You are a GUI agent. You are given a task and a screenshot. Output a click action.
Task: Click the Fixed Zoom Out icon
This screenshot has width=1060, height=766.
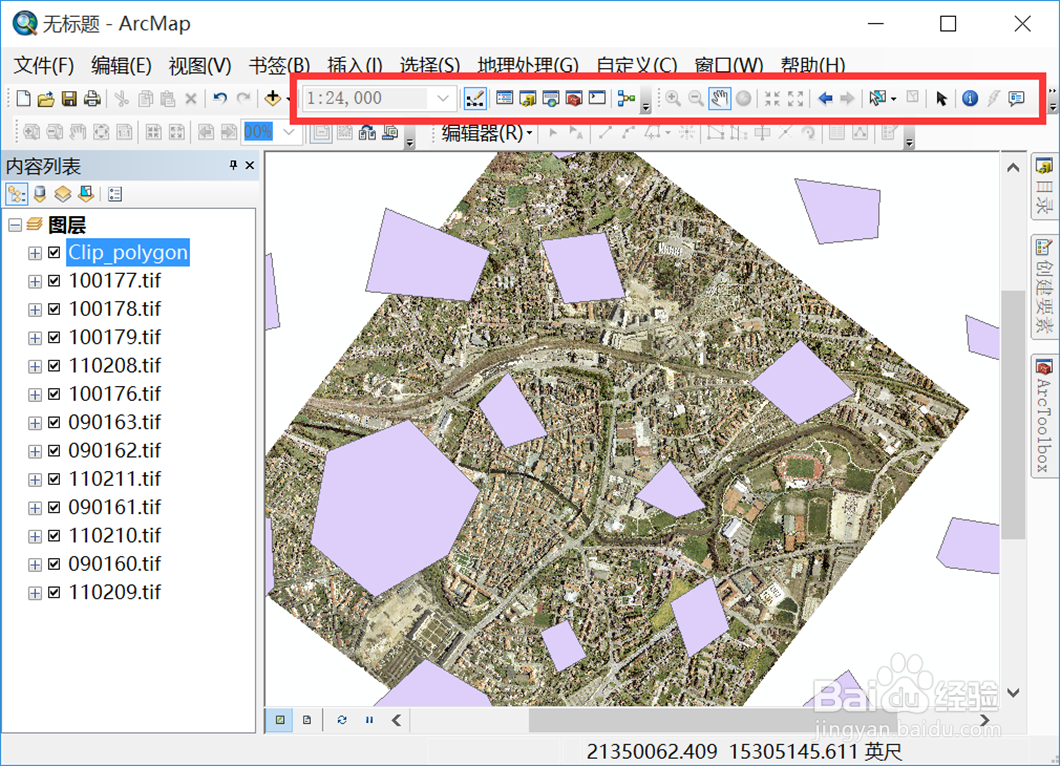795,99
